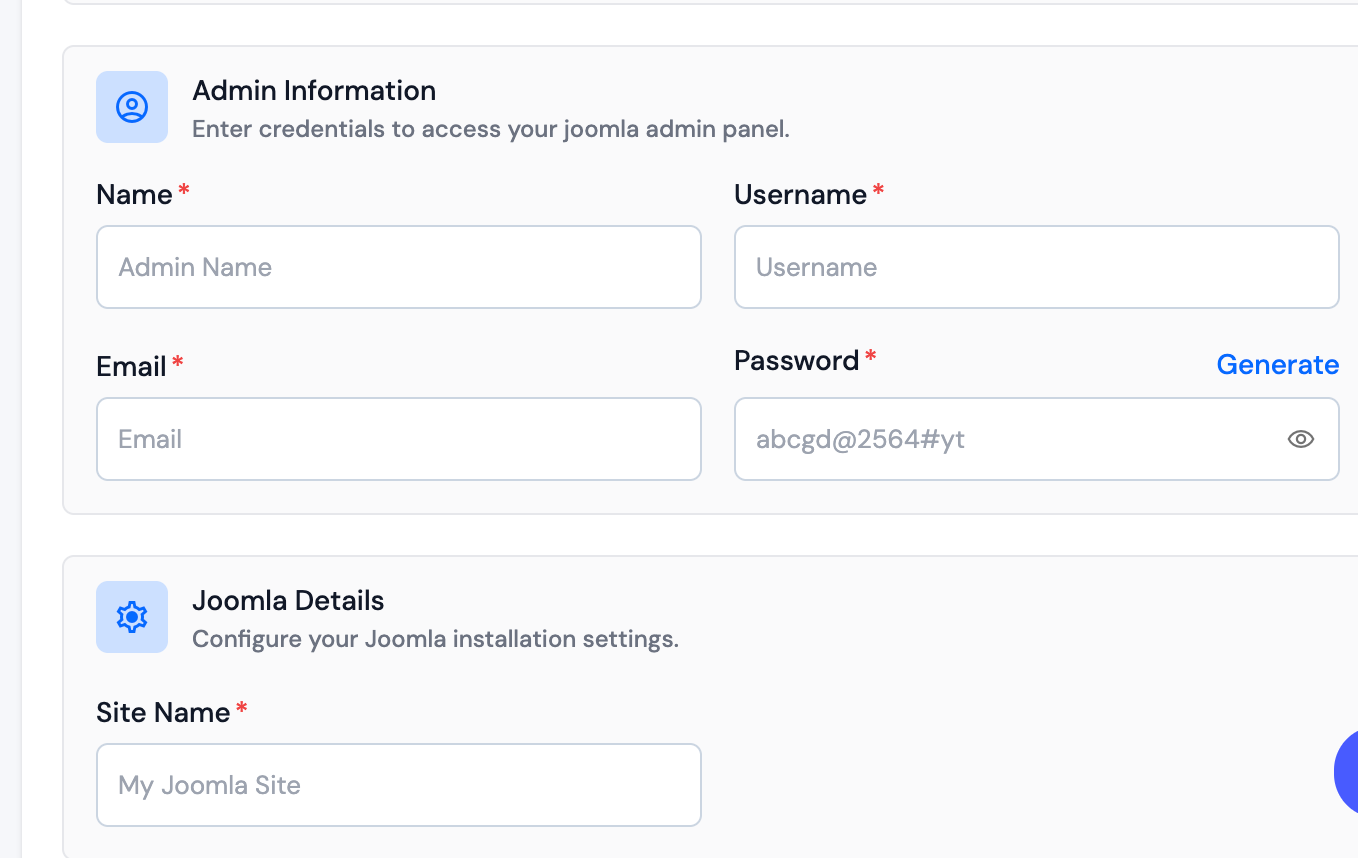Select the Email input field
The width and height of the screenshot is (1358, 858).
(x=398, y=439)
